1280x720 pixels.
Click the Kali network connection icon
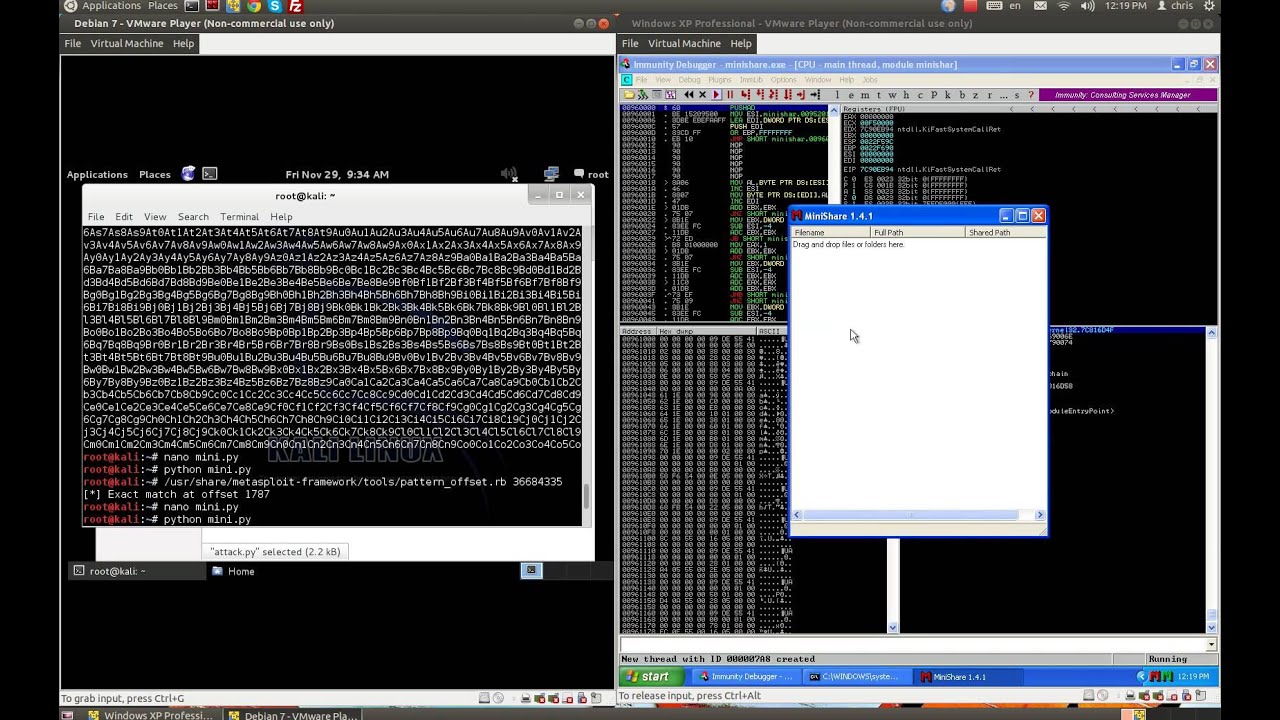tap(551, 174)
